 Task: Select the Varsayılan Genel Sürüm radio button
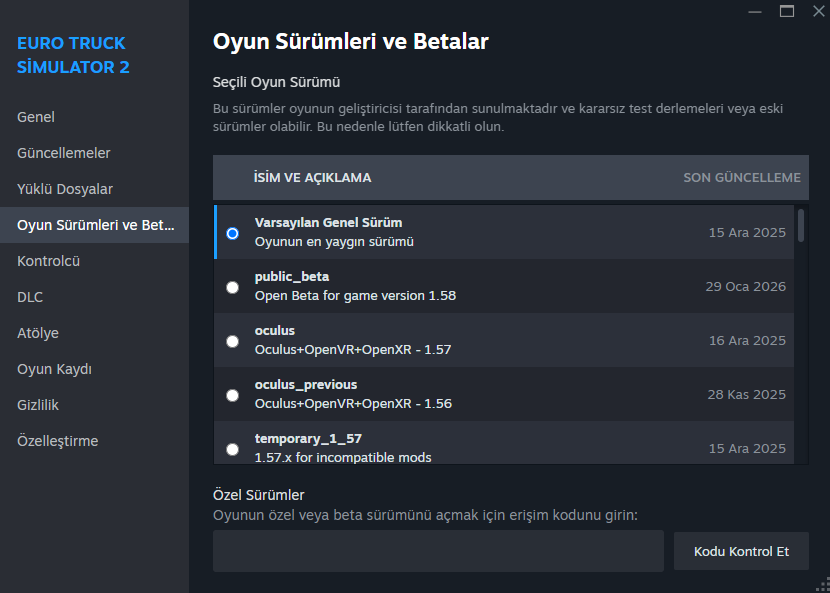pyautogui.click(x=232, y=233)
